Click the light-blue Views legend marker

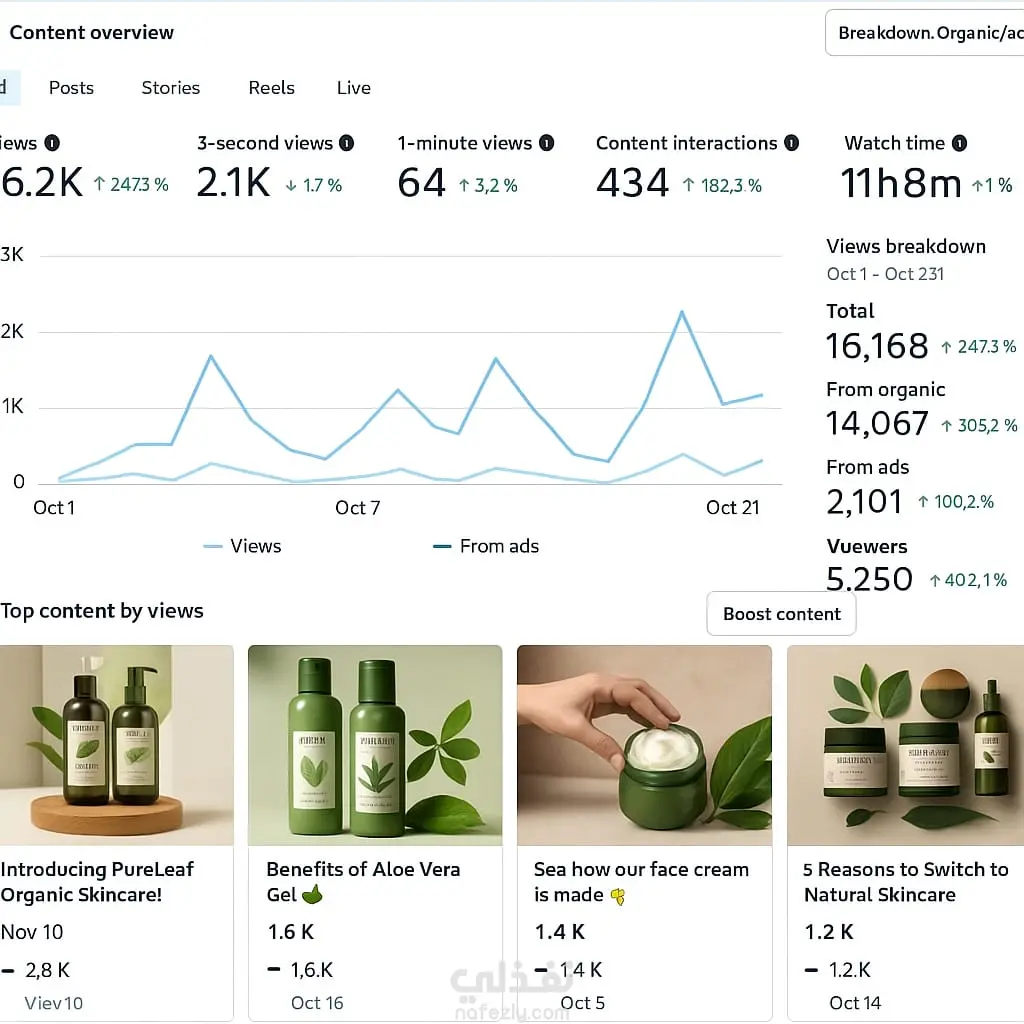pos(213,546)
